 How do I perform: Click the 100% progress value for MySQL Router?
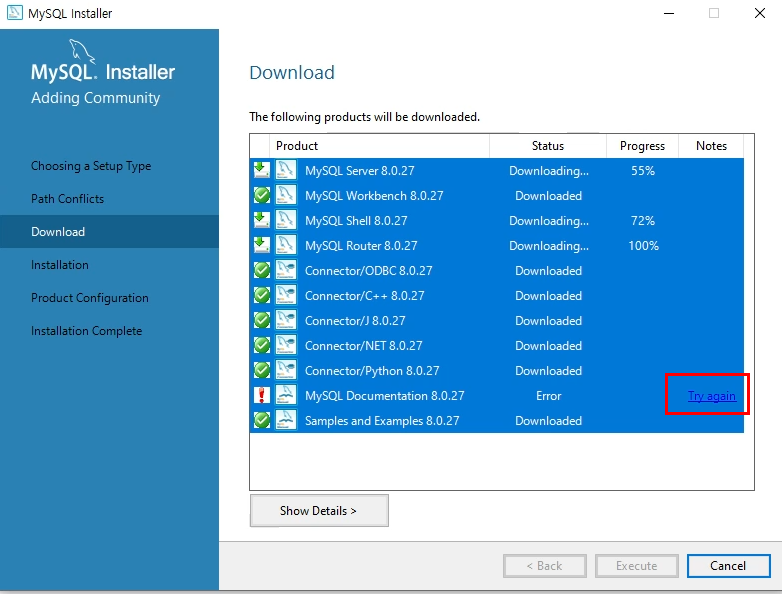[643, 245]
